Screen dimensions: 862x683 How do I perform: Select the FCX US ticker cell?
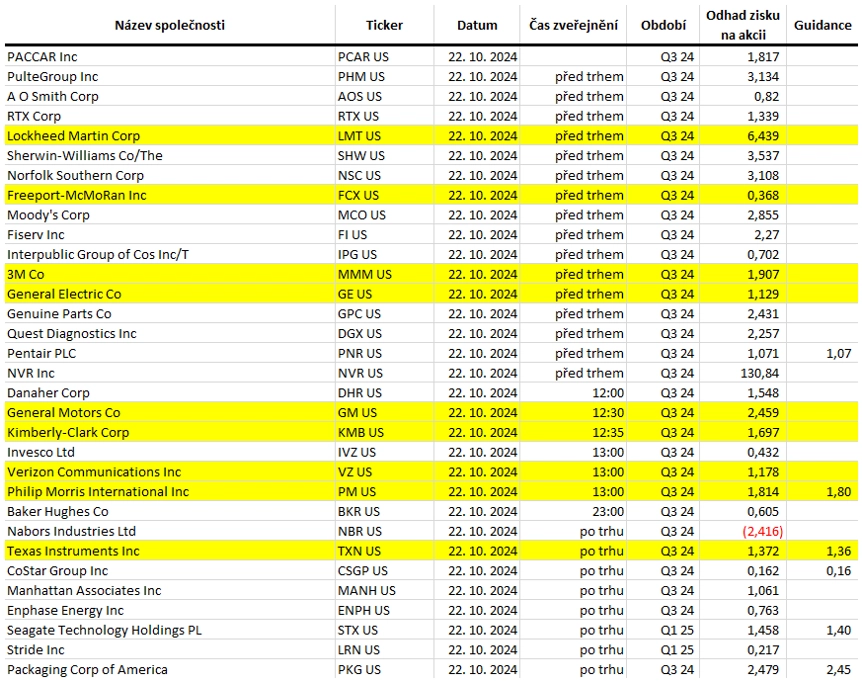[384, 195]
